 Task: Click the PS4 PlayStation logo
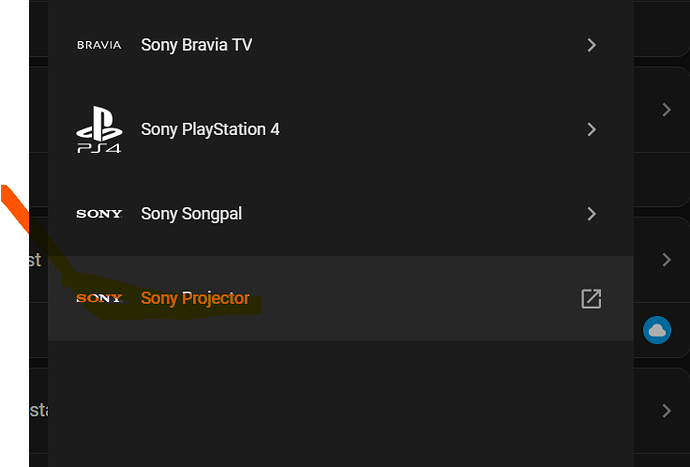(99, 130)
